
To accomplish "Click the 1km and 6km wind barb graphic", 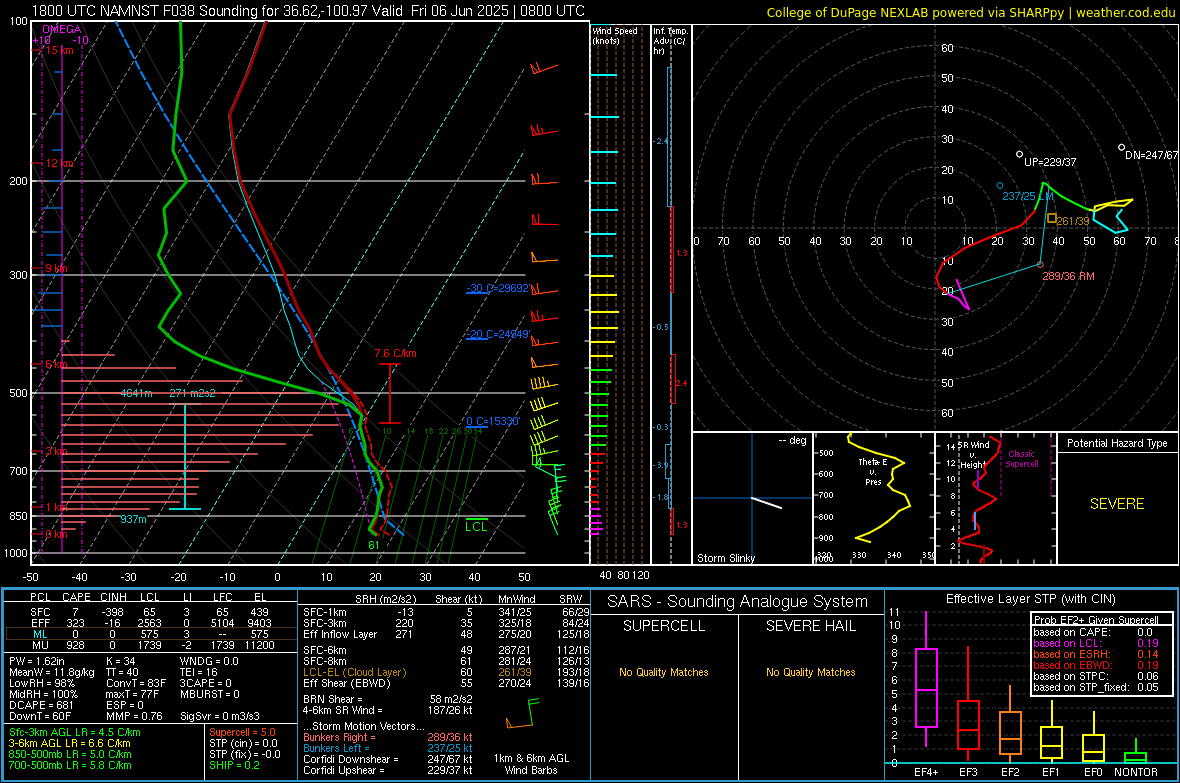I will point(523,714).
